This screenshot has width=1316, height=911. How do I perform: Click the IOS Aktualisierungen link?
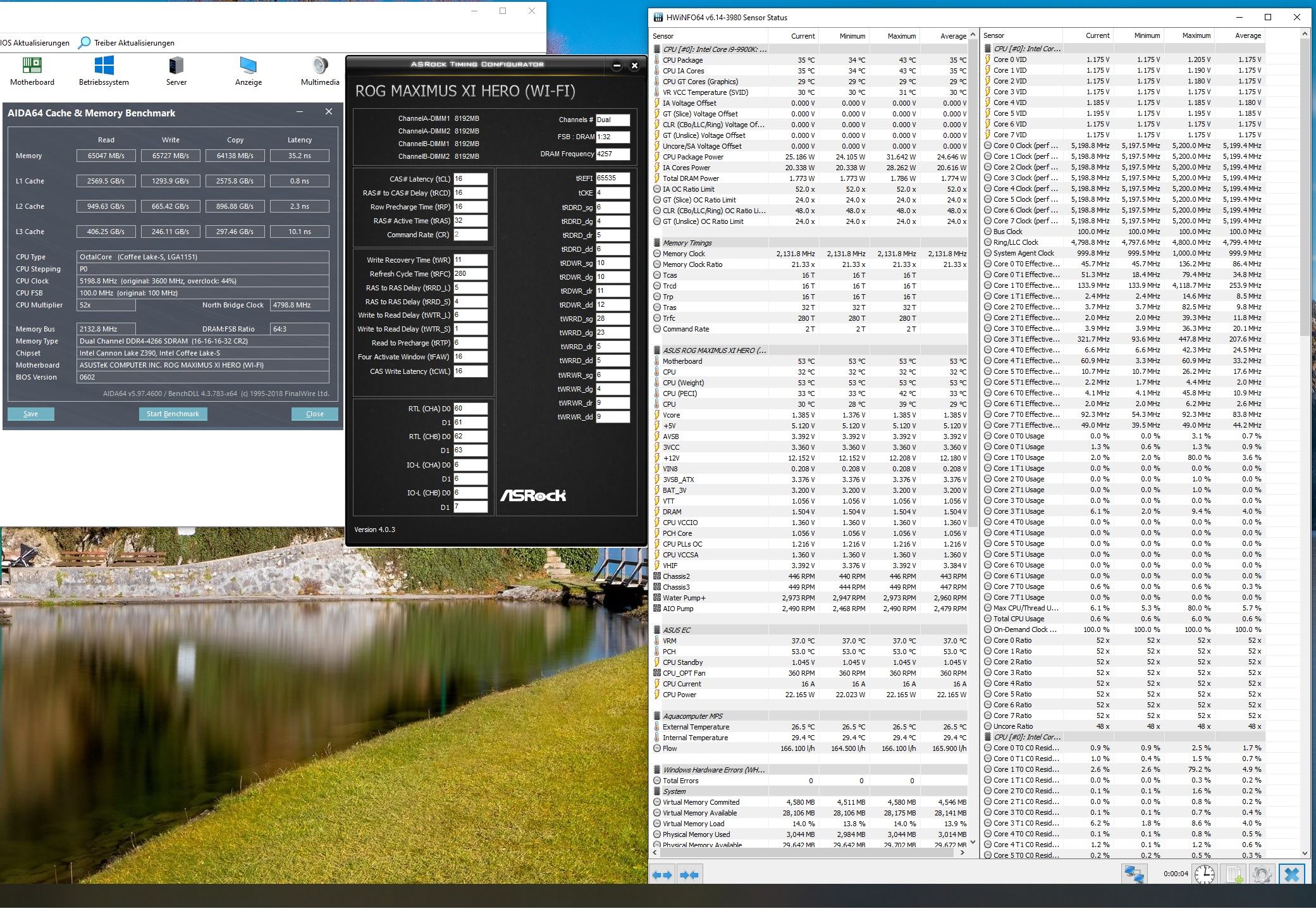pos(35,43)
